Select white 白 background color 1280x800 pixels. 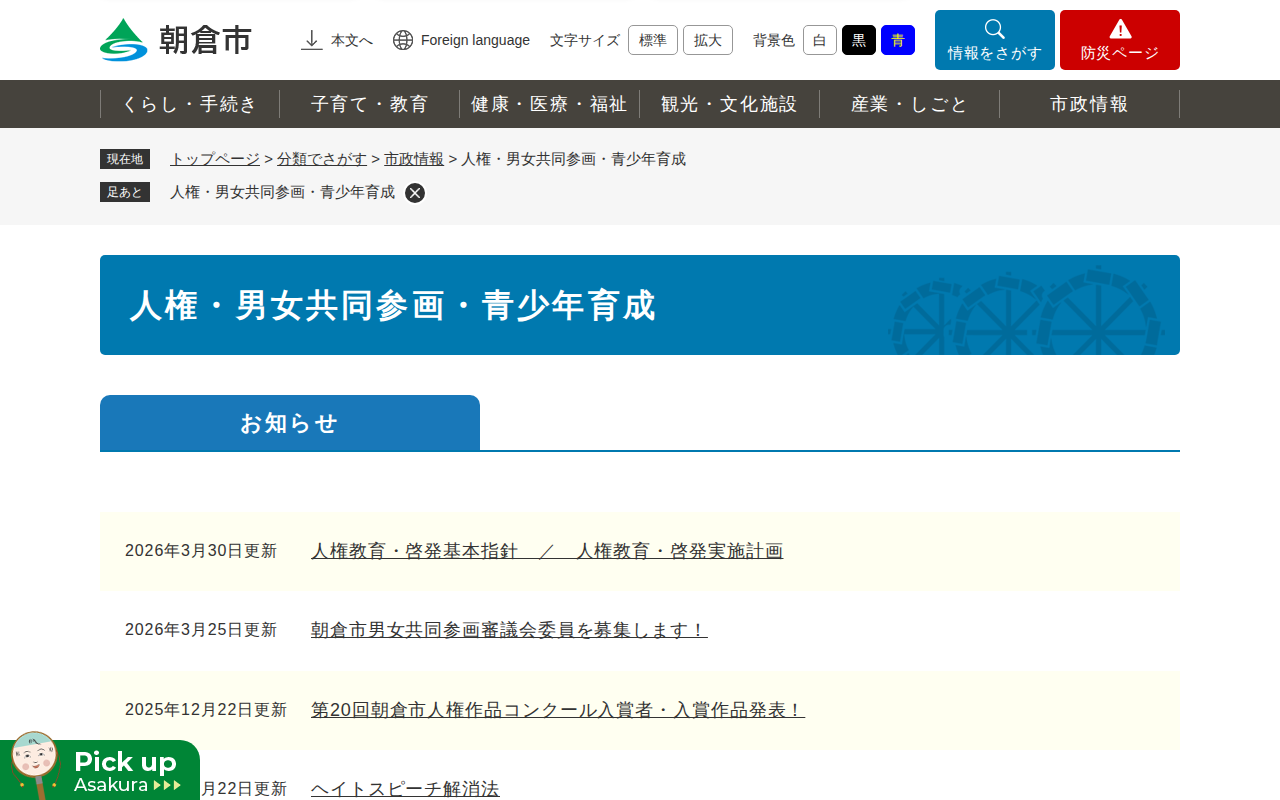819,40
